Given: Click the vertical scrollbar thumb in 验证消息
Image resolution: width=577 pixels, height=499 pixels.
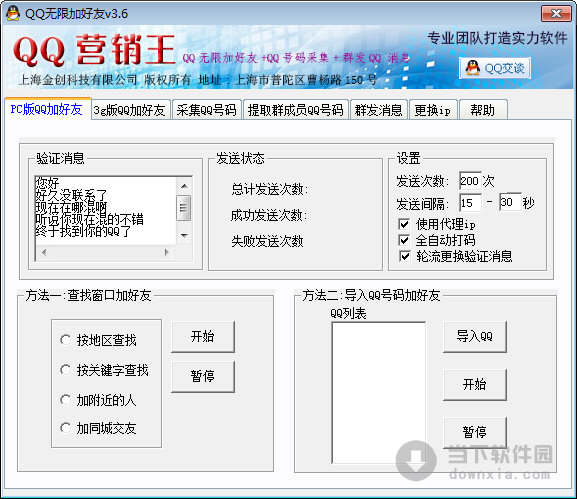Looking at the screenshot, I should point(184,208).
